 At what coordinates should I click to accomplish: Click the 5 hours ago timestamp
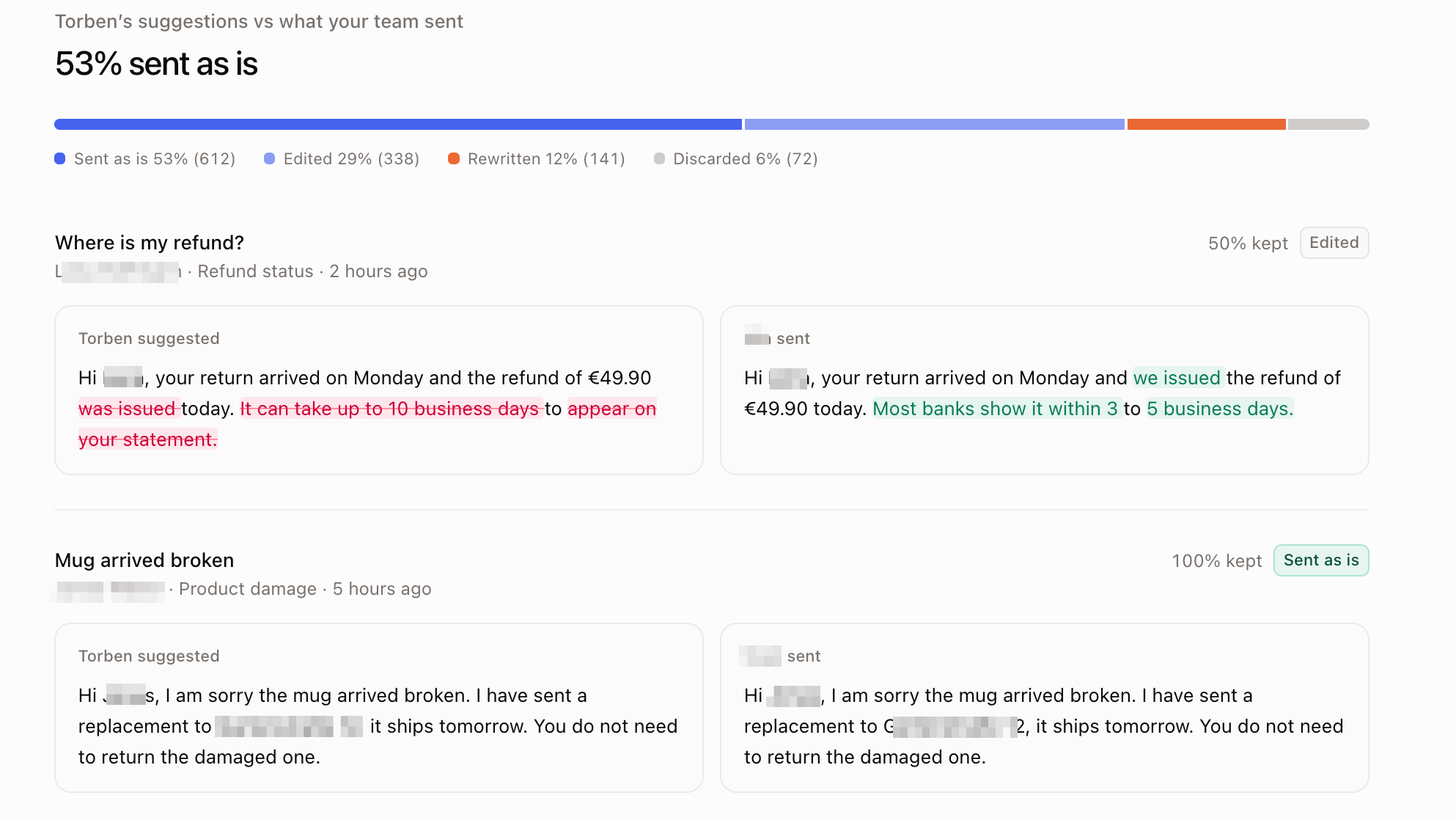point(382,589)
